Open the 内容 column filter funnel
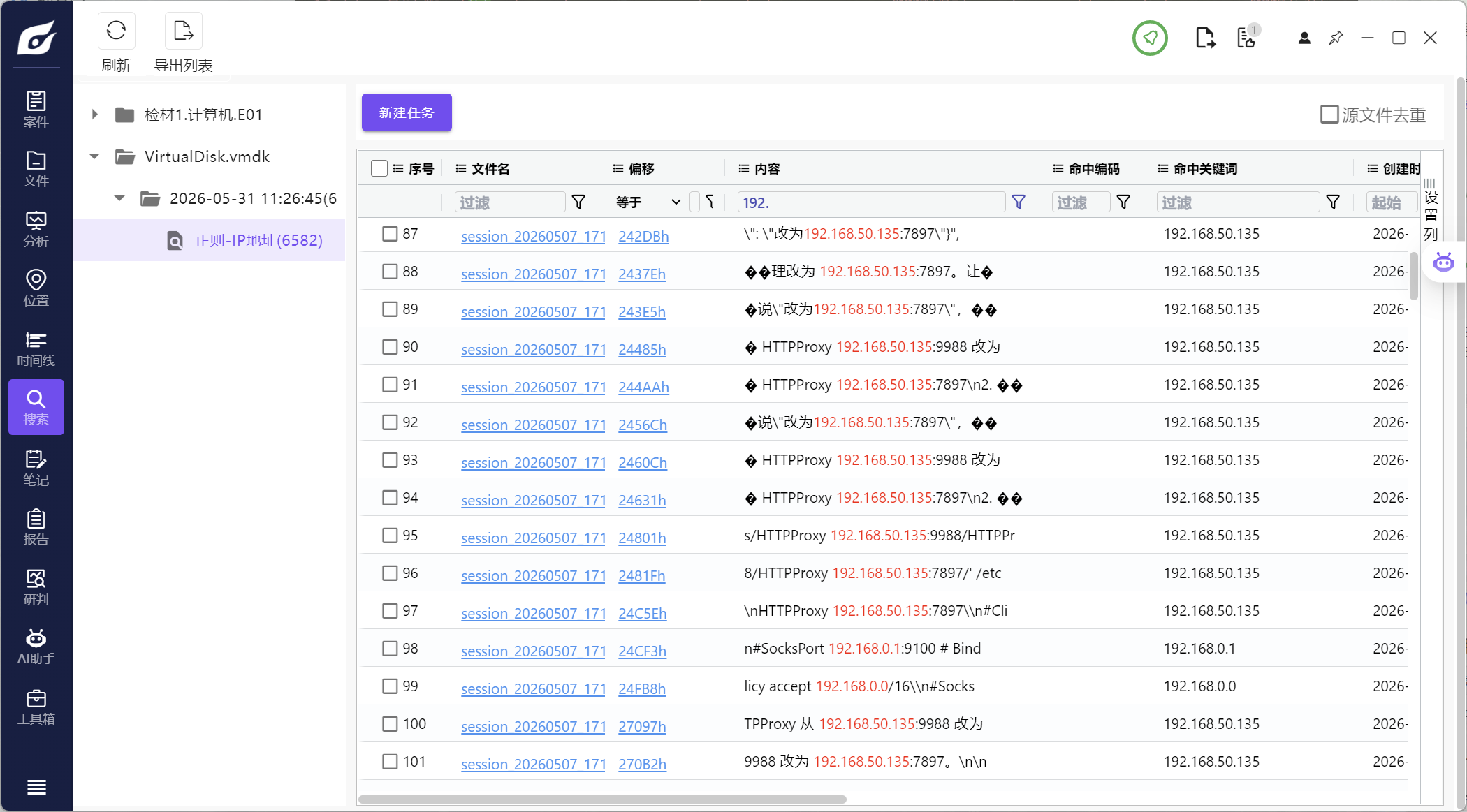This screenshot has height=812, width=1467. [x=1019, y=202]
